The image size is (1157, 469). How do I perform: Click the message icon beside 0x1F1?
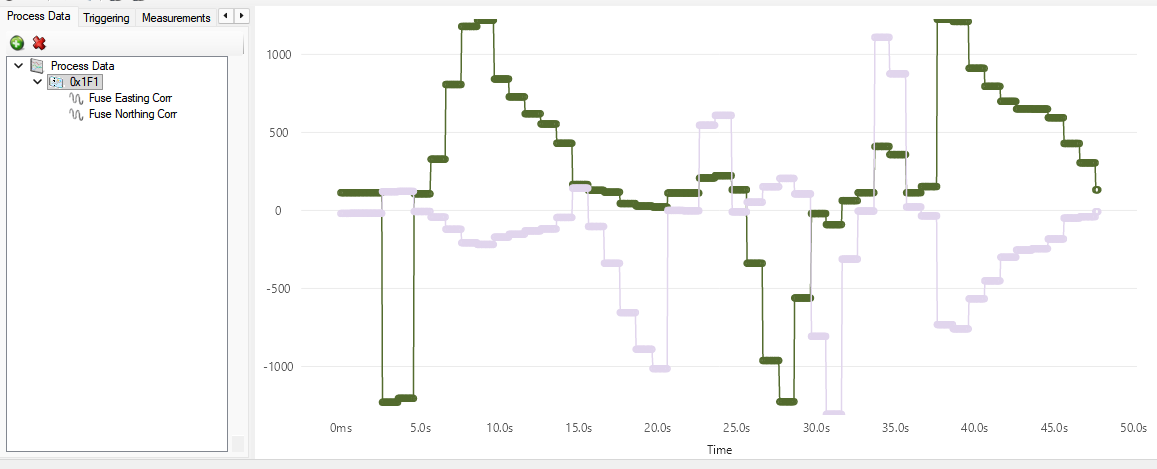coord(56,82)
